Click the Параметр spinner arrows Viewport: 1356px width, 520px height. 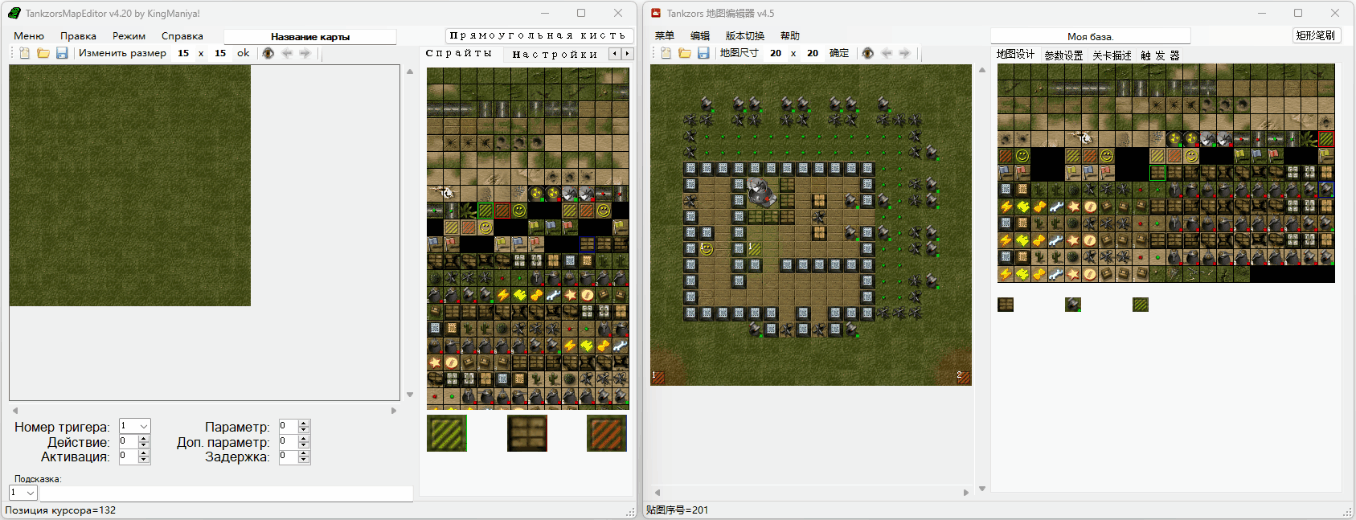tap(304, 426)
